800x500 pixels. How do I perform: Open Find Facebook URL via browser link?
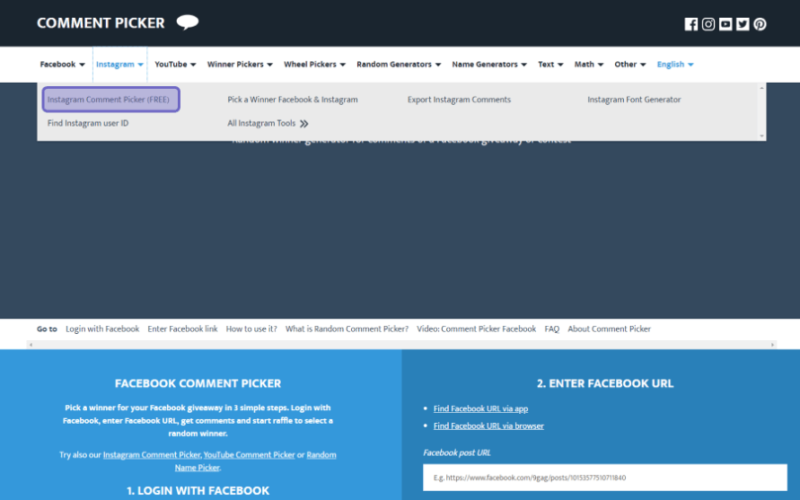click(x=488, y=426)
